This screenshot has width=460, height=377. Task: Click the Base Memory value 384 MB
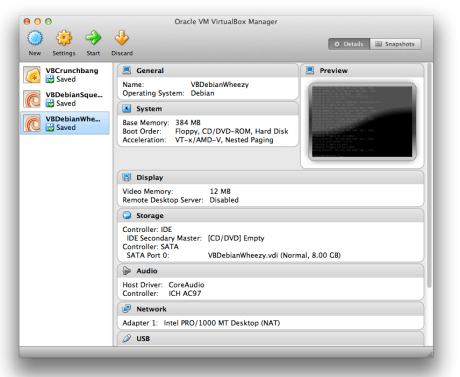188,123
